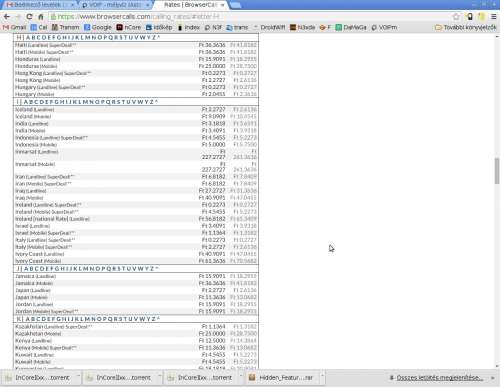500x387 pixels.
Task: Open the Transm bookmark
Action: click(x=65, y=27)
